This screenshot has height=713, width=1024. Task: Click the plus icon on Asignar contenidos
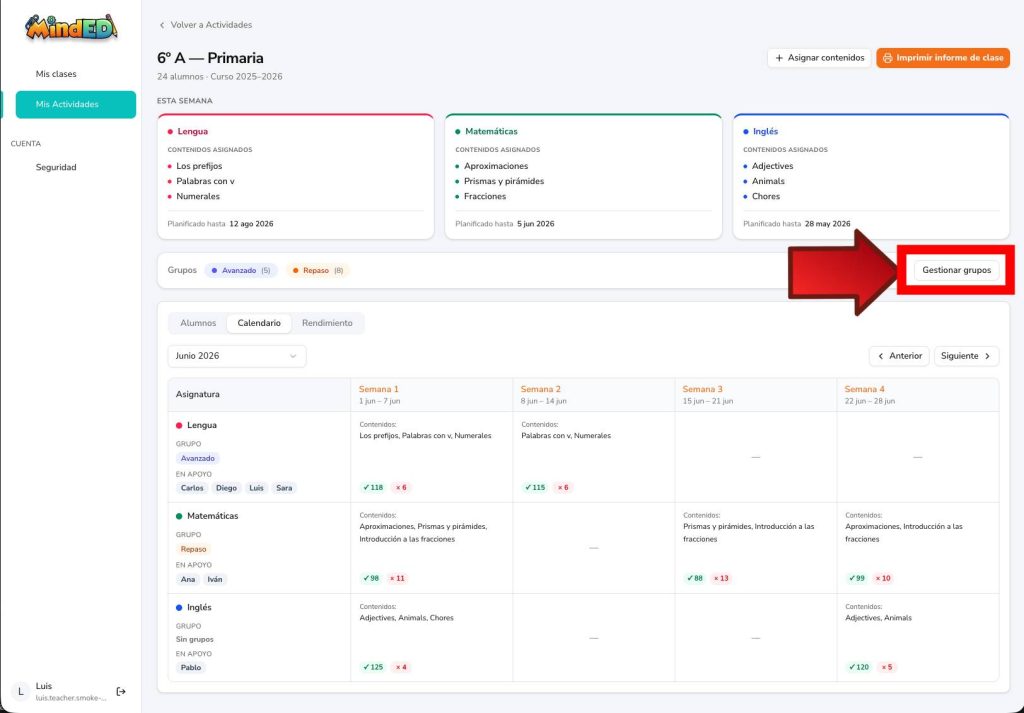pos(778,58)
